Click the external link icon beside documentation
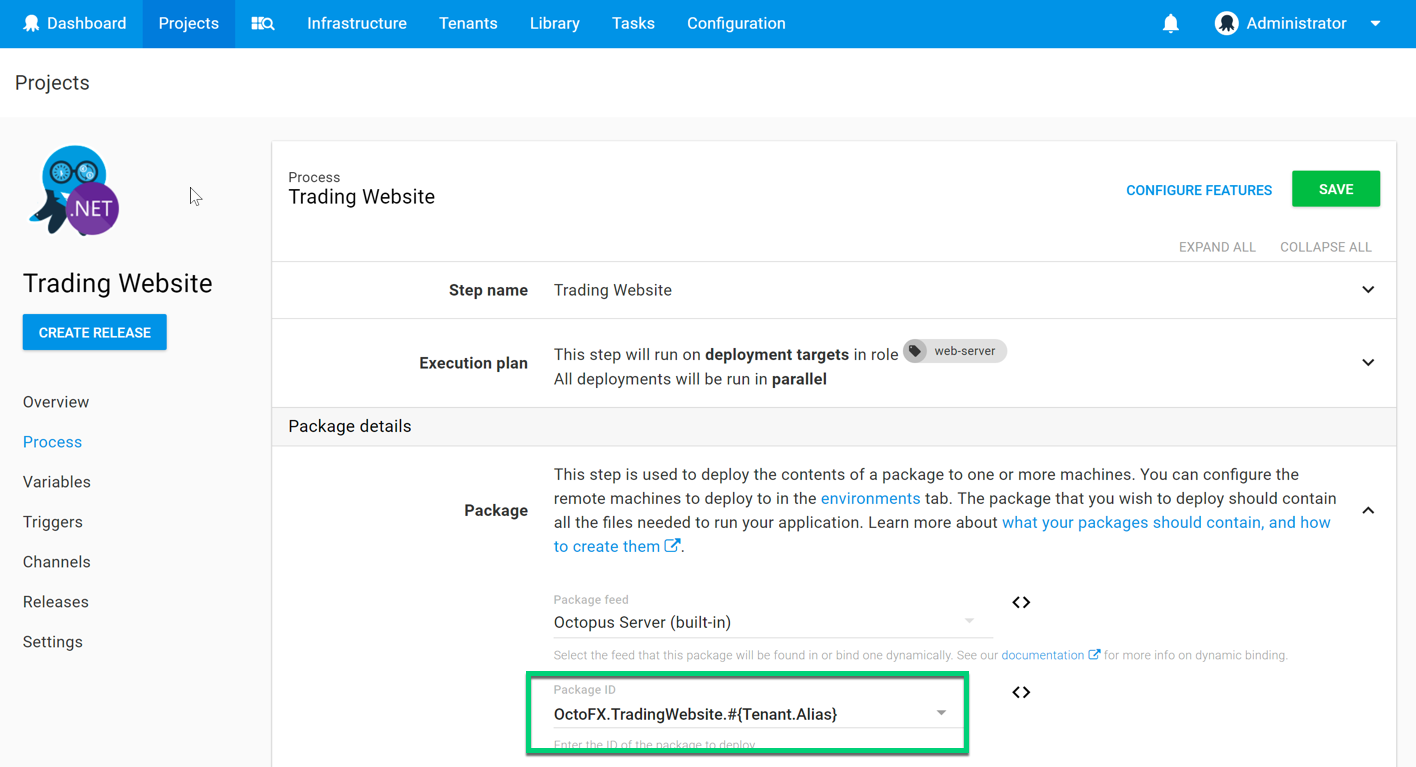This screenshot has height=767, width=1416. (x=1096, y=654)
